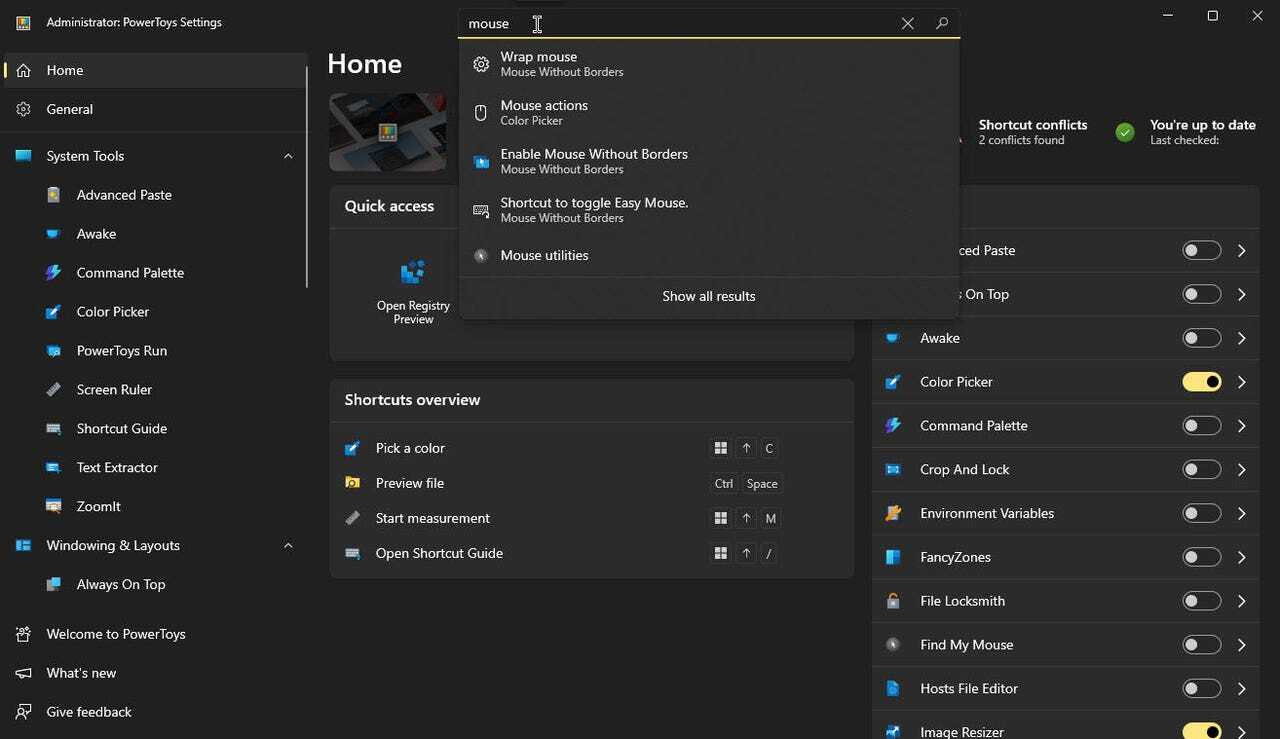This screenshot has width=1280, height=739.
Task: Turn on the Awake module toggle
Action: [x=1201, y=337]
